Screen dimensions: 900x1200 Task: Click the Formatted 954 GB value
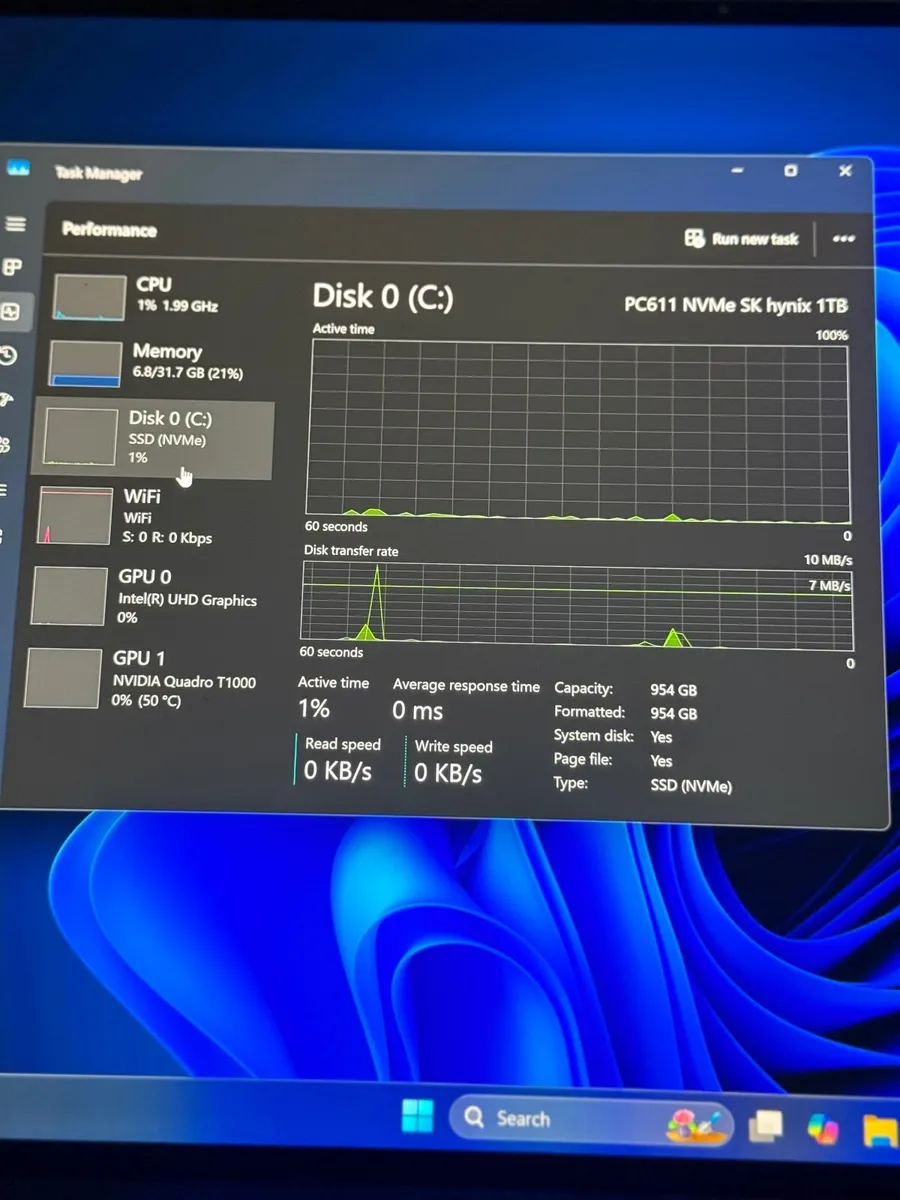(674, 714)
